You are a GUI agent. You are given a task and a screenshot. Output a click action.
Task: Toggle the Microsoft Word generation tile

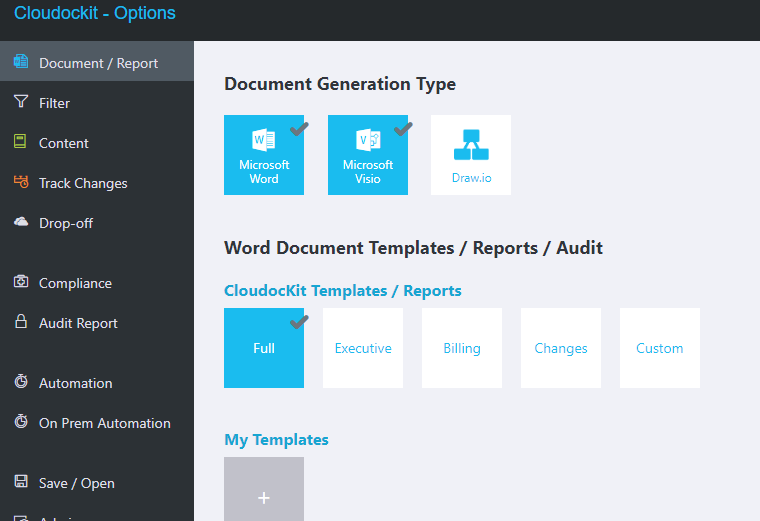point(264,155)
